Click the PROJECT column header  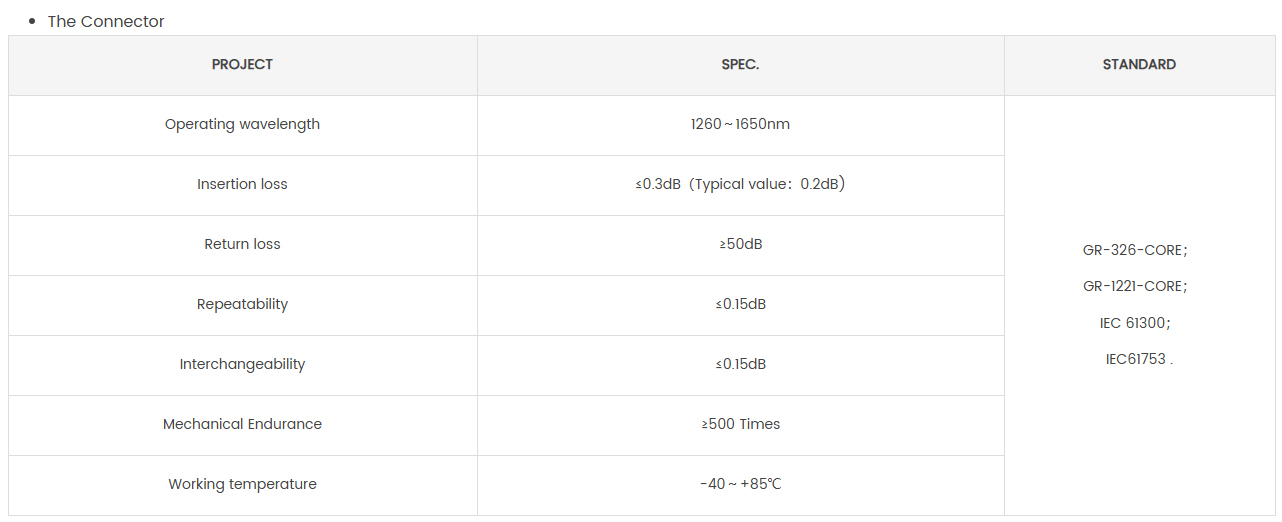242,64
